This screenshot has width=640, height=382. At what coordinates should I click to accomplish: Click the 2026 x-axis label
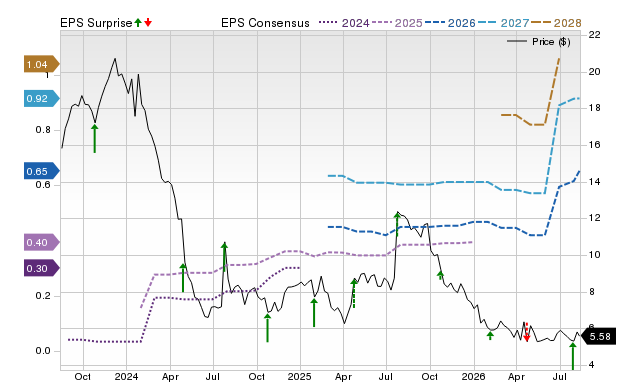pos(473,376)
